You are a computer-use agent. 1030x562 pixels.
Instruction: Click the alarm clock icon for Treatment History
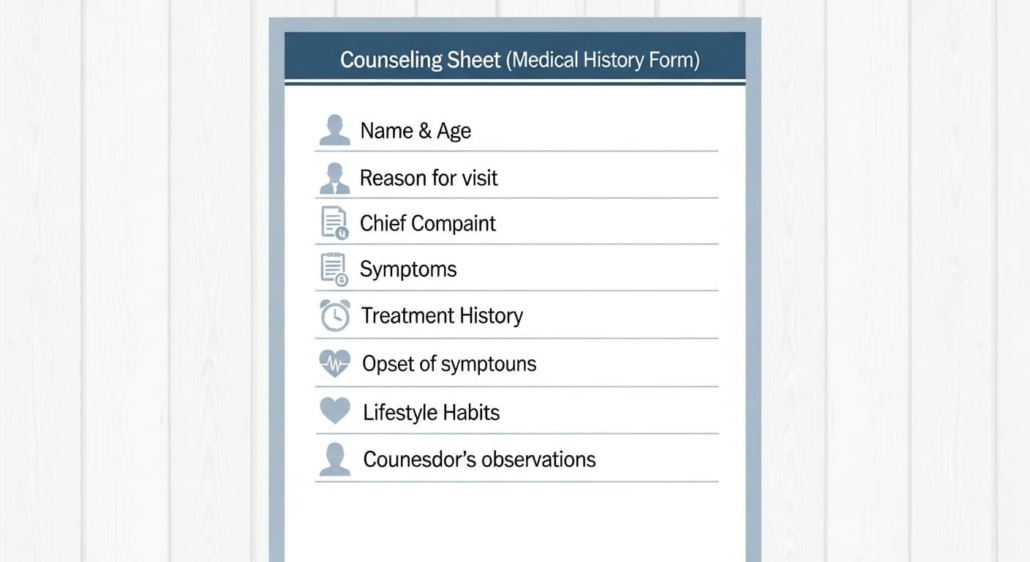coord(335,315)
